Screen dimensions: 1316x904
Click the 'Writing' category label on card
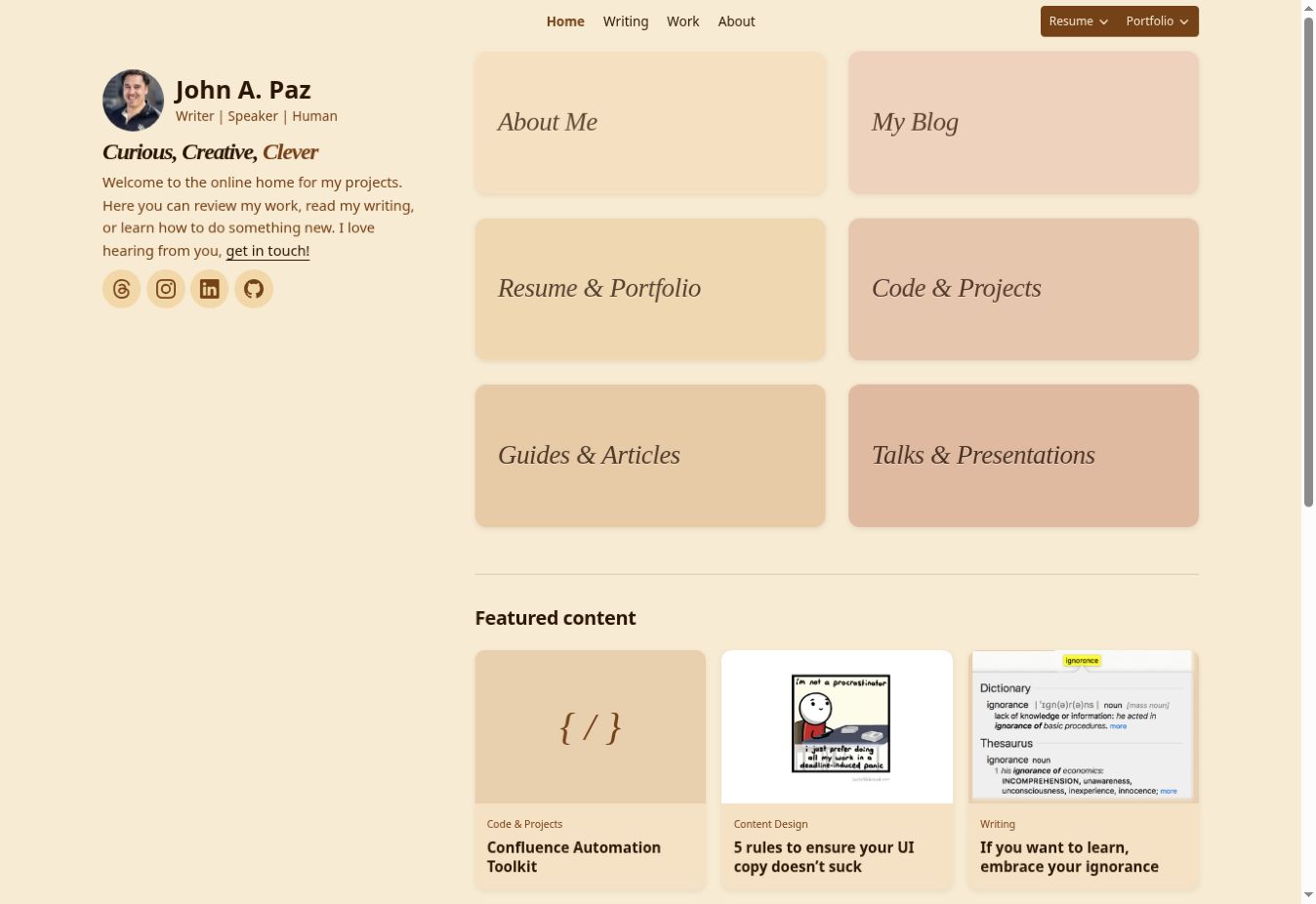(x=998, y=824)
